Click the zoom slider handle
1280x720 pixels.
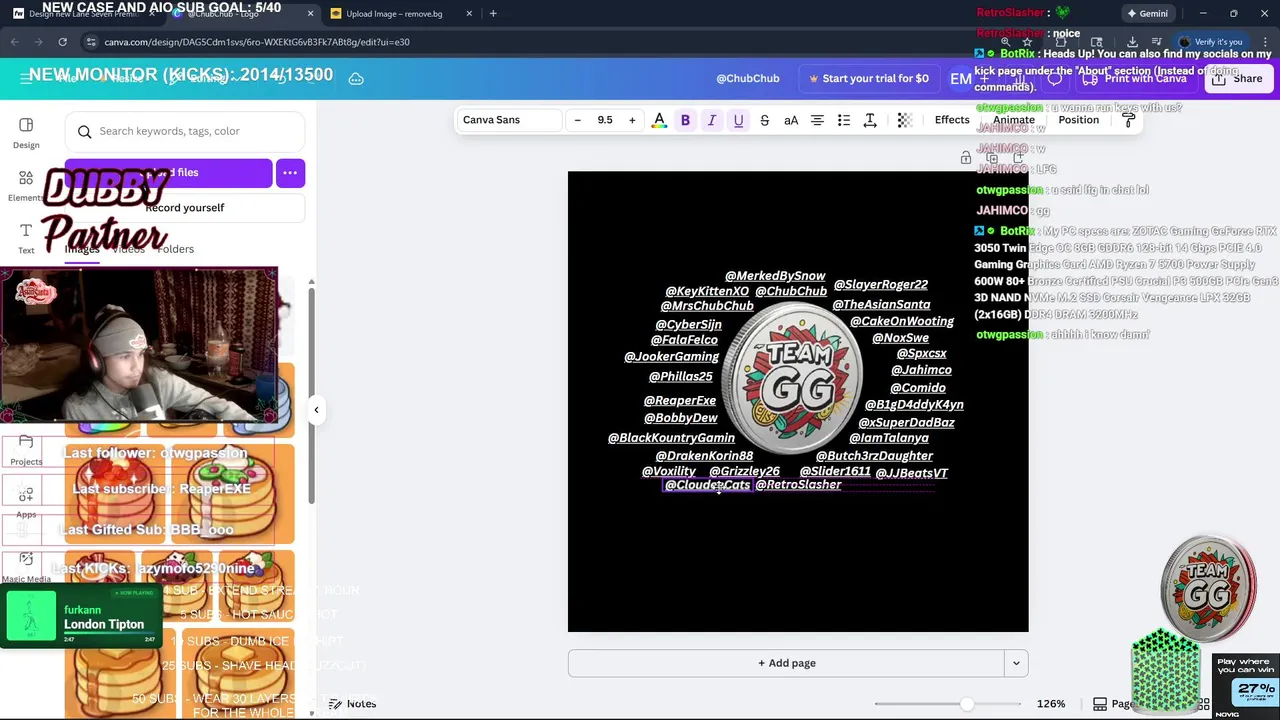tap(967, 704)
